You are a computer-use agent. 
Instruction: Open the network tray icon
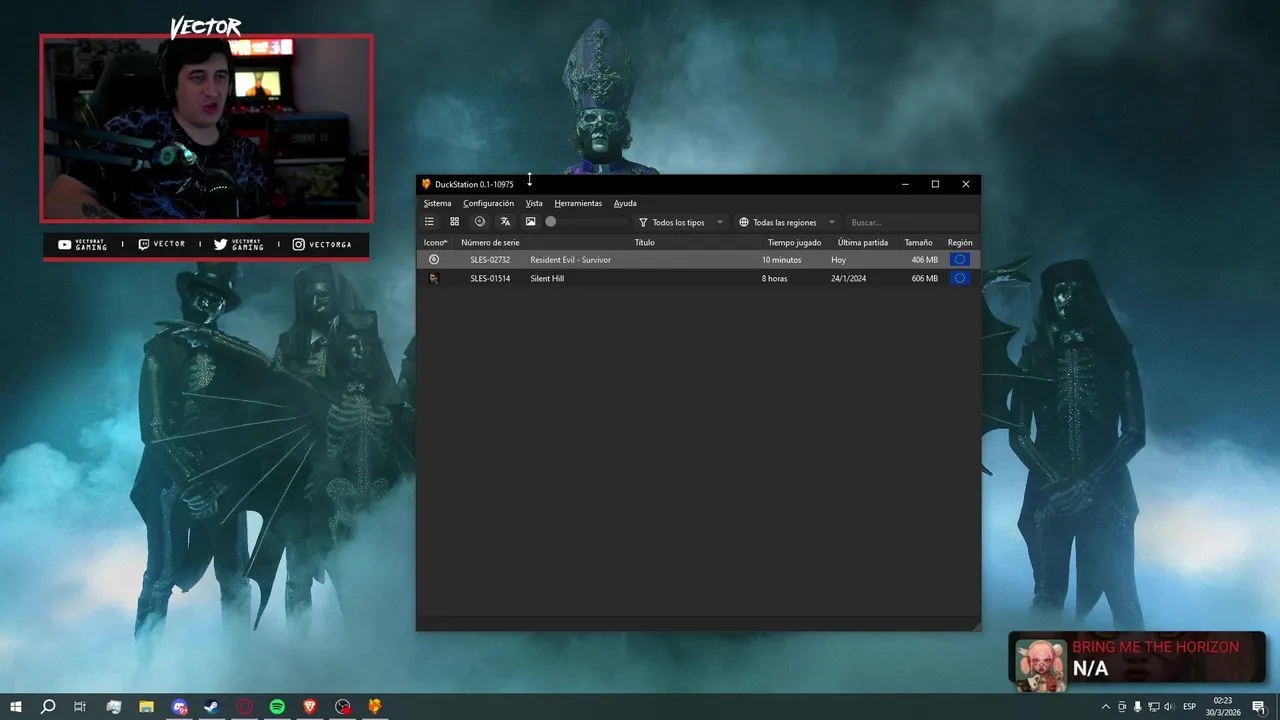(x=1153, y=707)
